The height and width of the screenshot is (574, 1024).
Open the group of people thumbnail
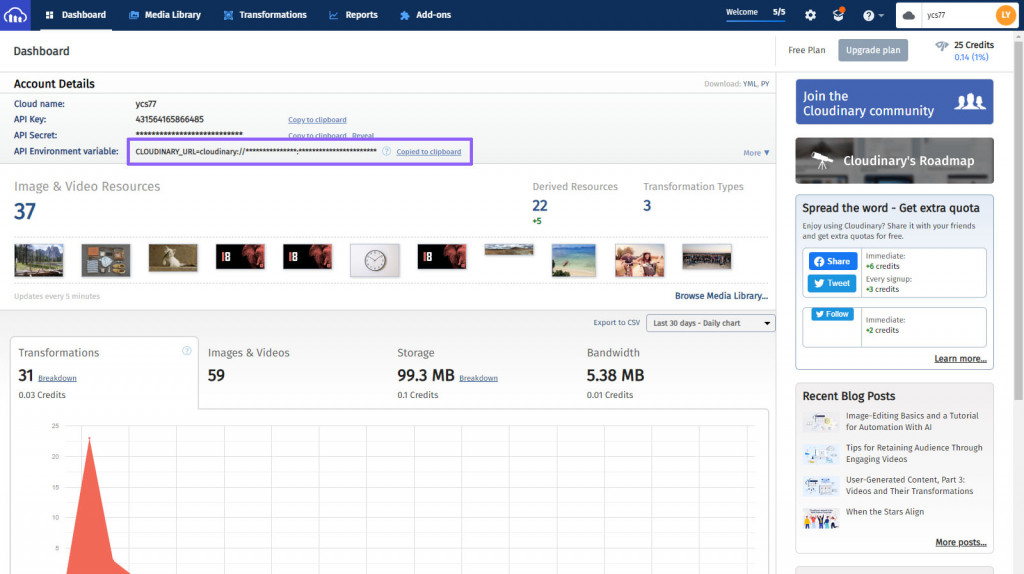(x=707, y=257)
